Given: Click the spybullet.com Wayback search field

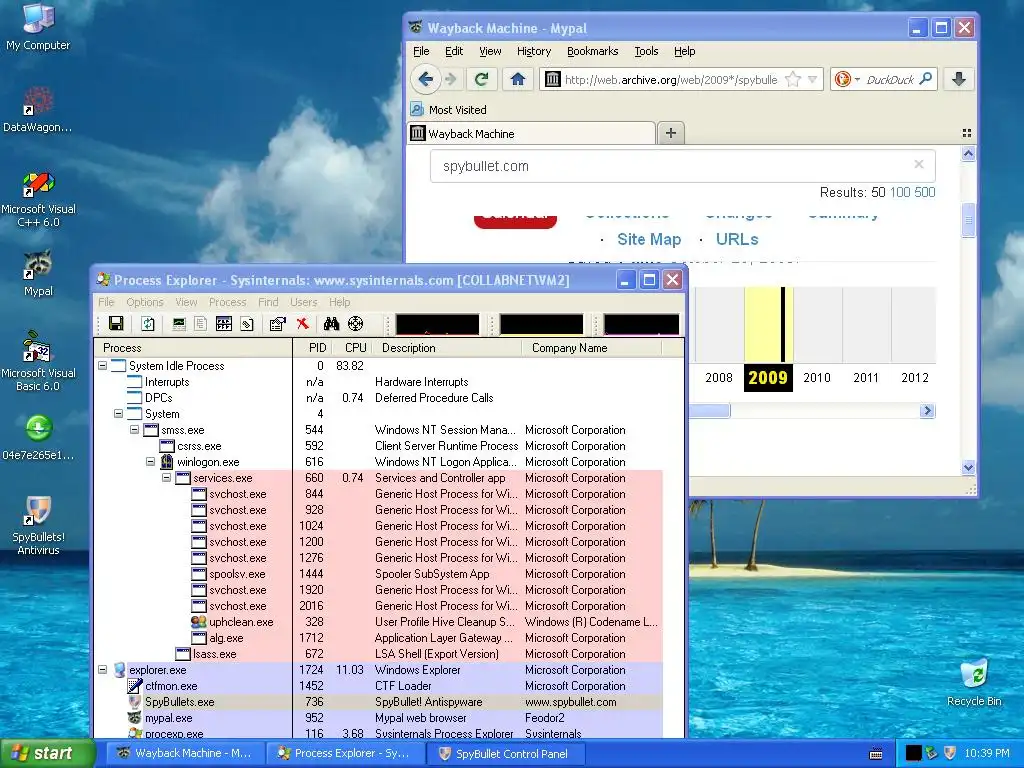Looking at the screenshot, I should (682, 167).
